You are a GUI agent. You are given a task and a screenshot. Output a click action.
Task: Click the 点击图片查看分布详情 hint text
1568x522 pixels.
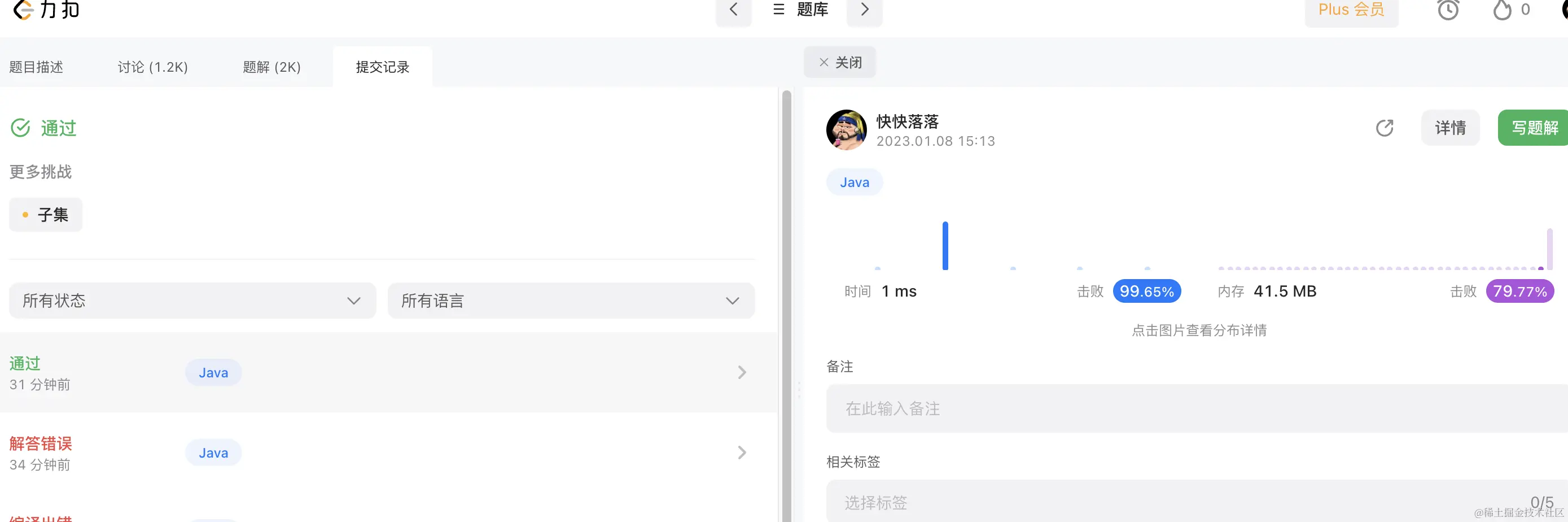pos(1199,330)
